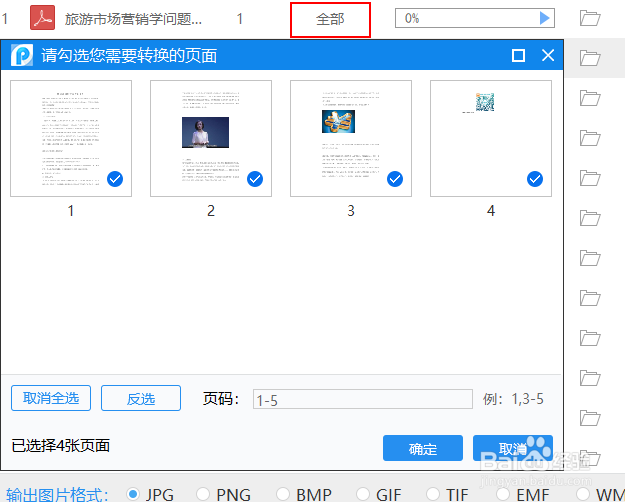The width and height of the screenshot is (625, 502).
Task: Choose BMP output format
Action: [283, 494]
